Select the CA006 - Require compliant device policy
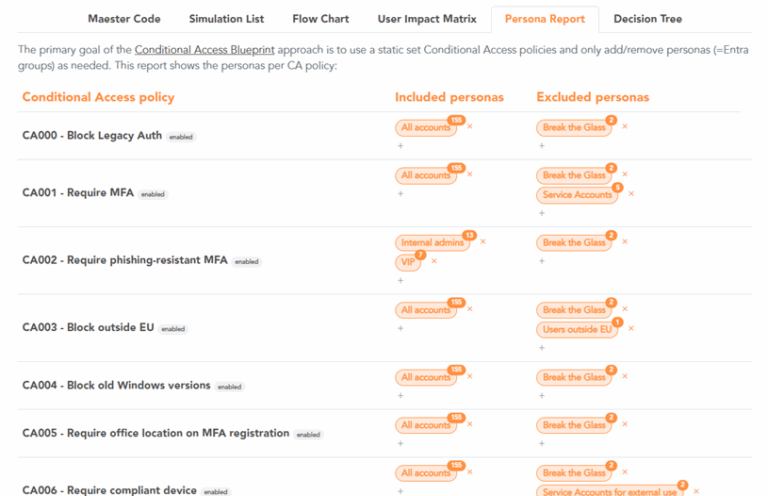 [109, 490]
